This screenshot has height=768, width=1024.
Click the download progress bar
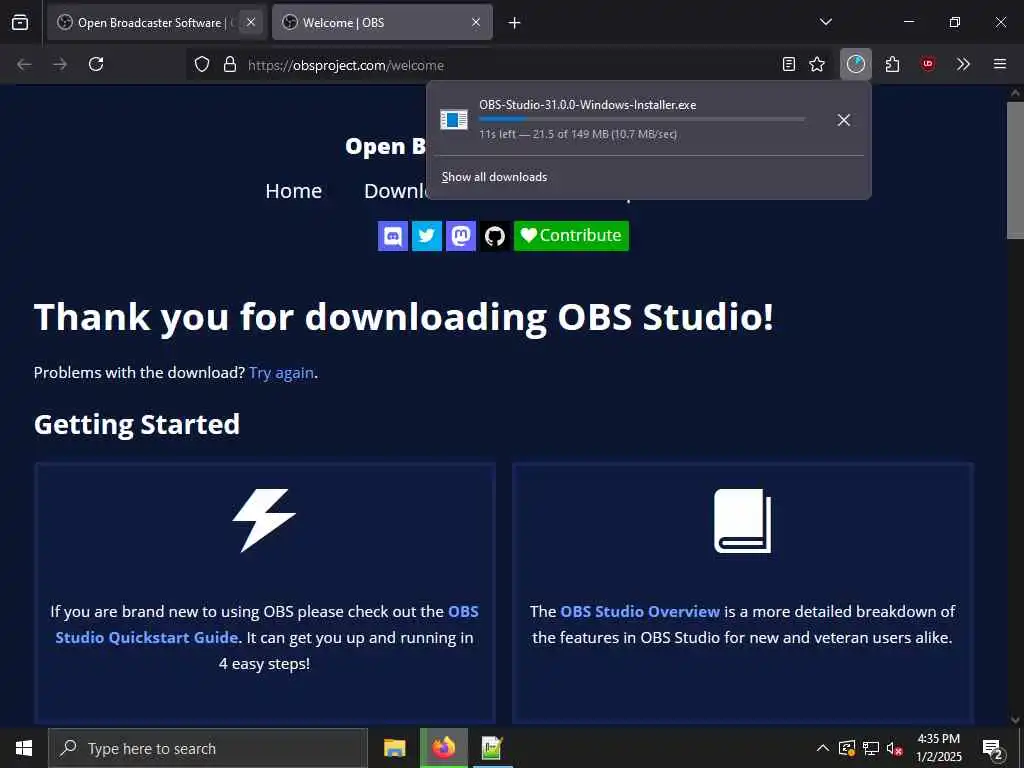(x=642, y=119)
